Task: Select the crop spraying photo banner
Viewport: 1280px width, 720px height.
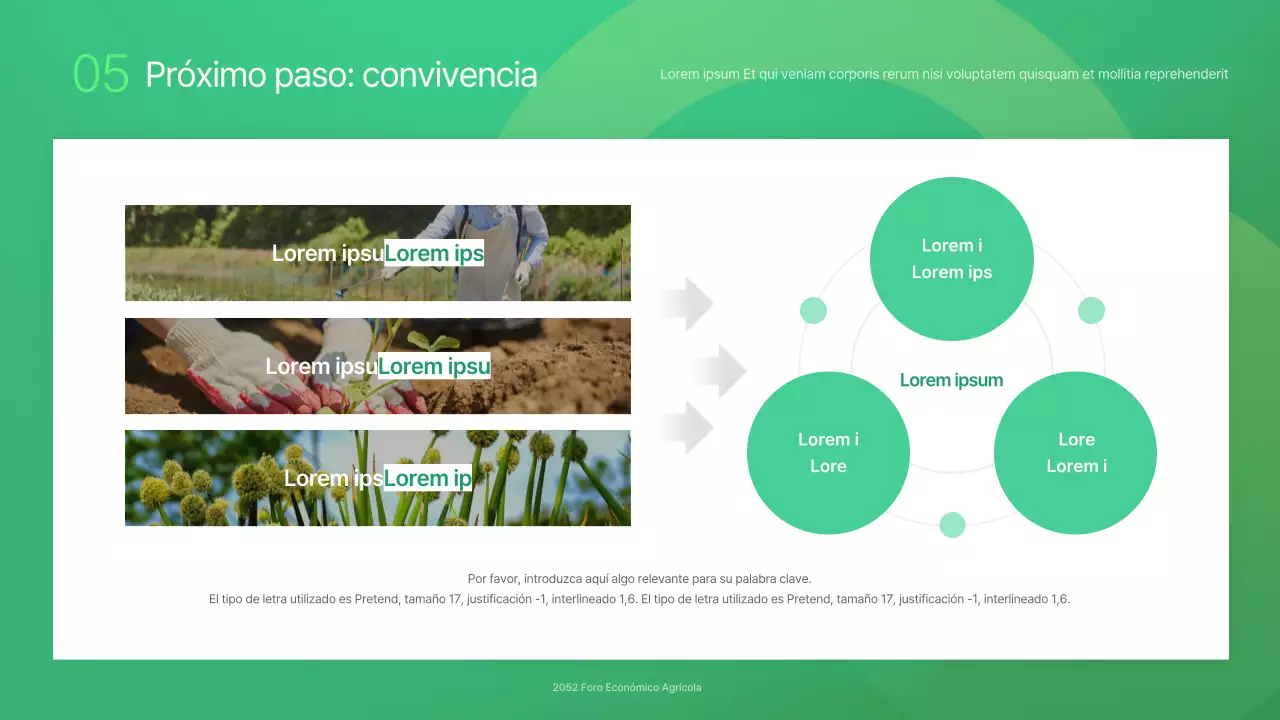Action: (377, 252)
